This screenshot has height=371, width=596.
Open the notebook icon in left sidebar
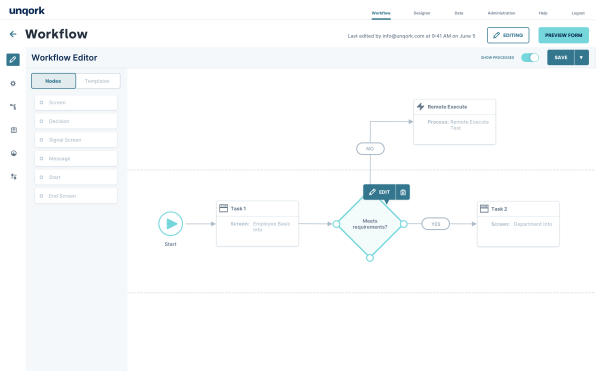14,130
